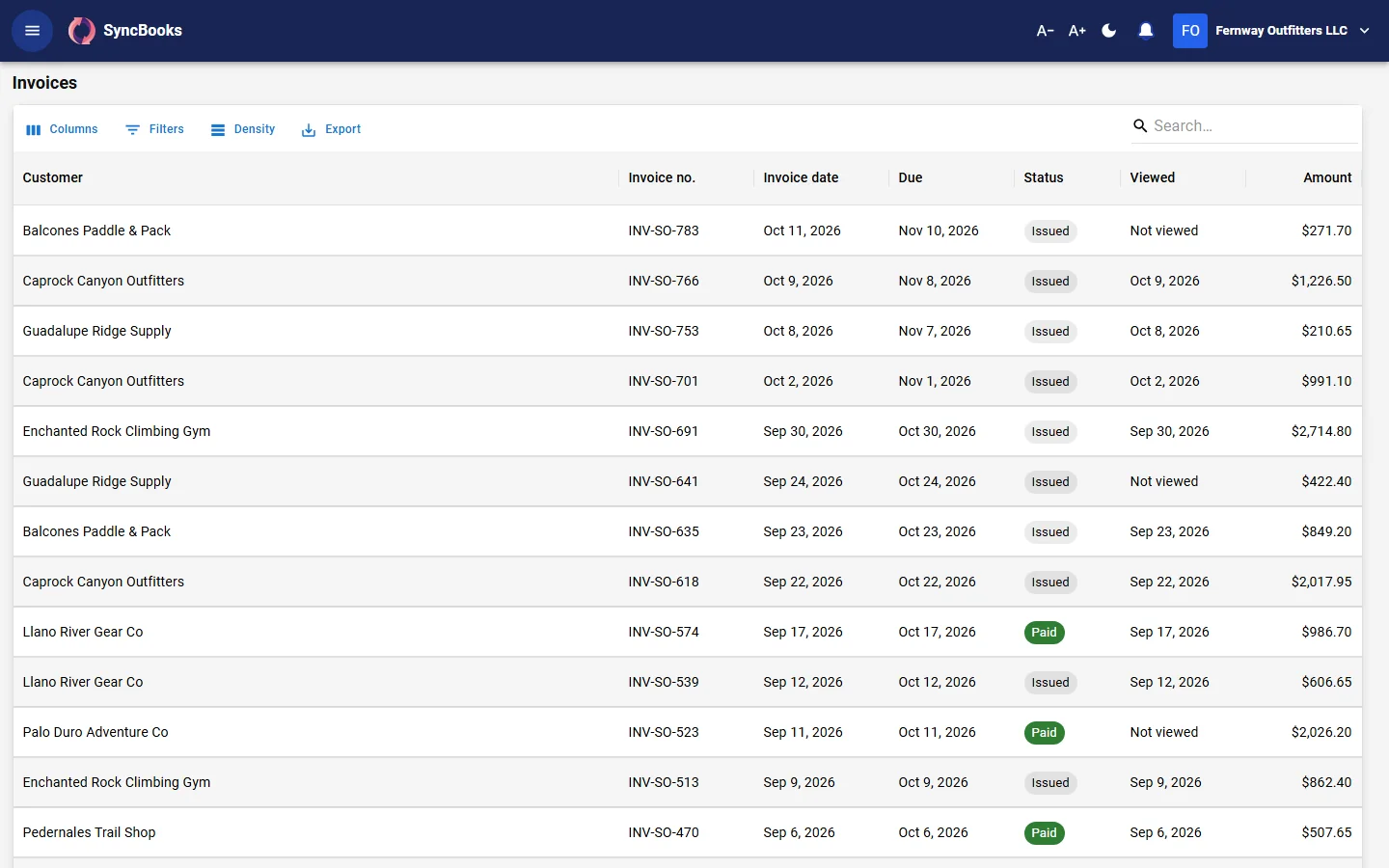The width and height of the screenshot is (1389, 868).
Task: Export the invoices table
Action: pos(331,129)
